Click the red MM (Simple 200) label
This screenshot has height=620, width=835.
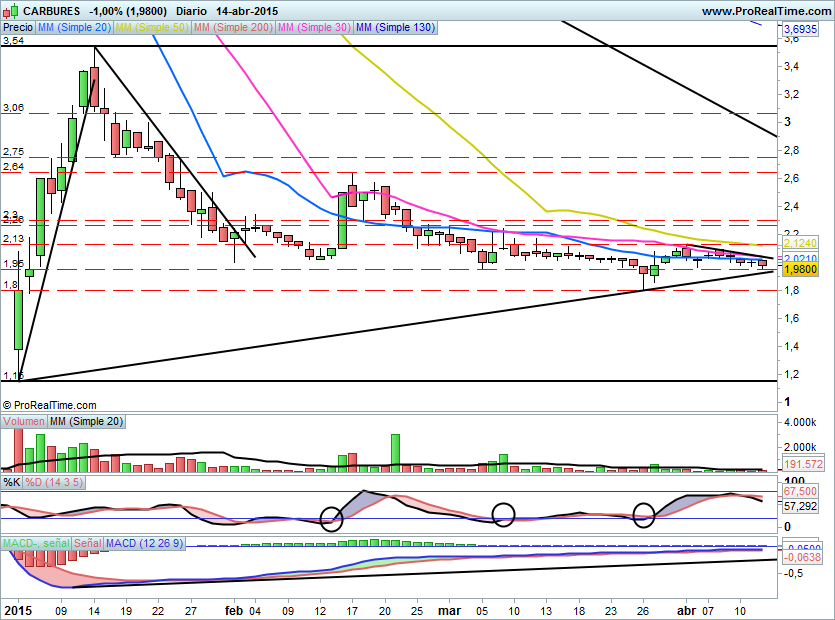[x=231, y=28]
